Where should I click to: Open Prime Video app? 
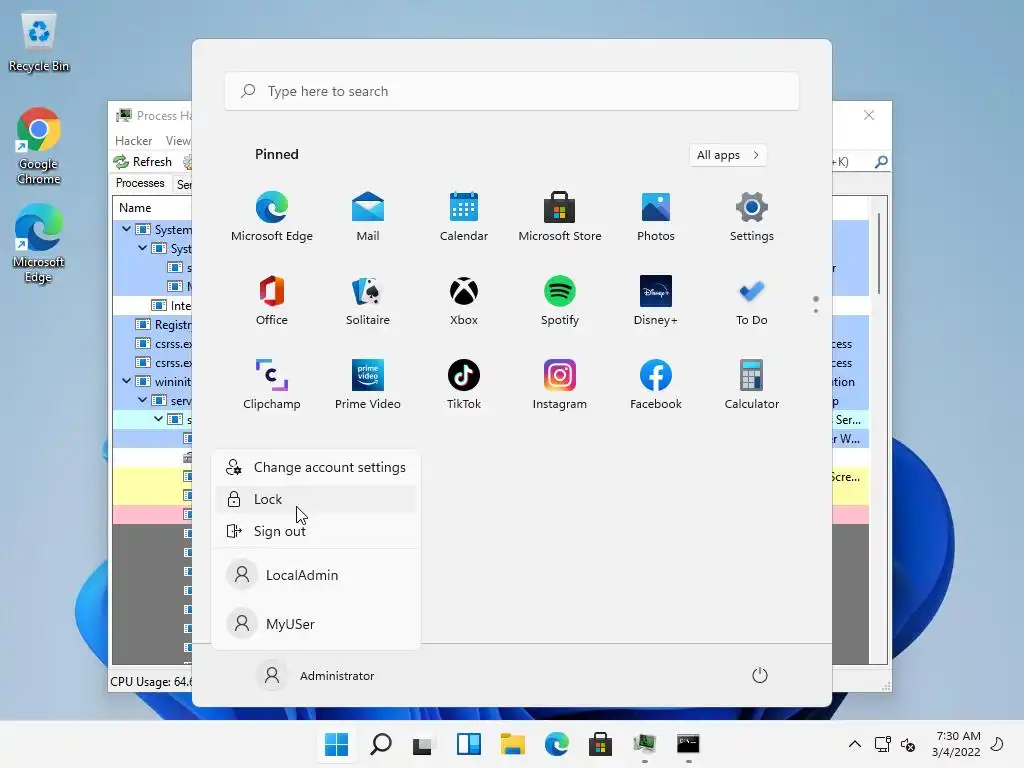point(368,384)
